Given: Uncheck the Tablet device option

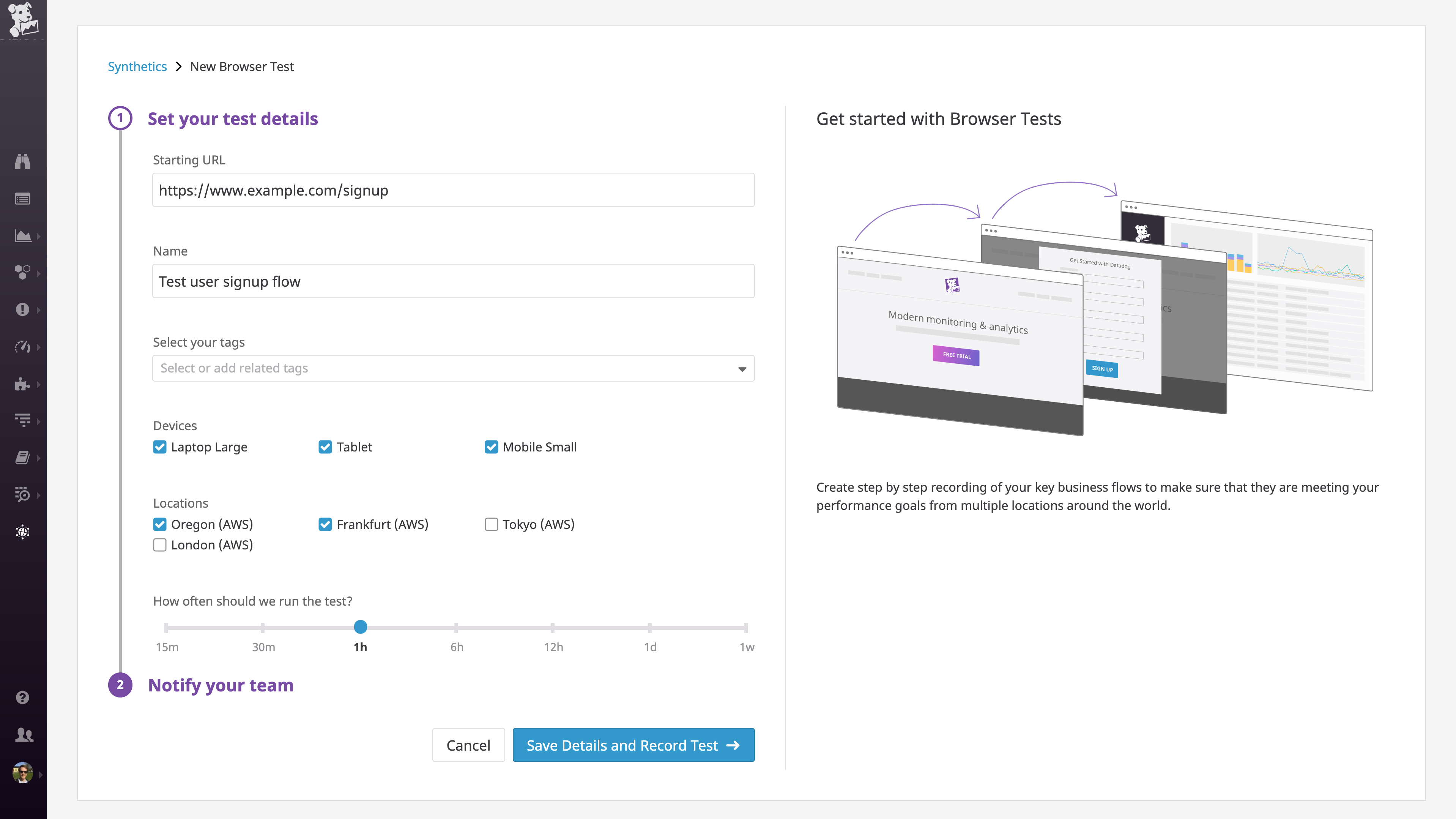Looking at the screenshot, I should tap(325, 447).
